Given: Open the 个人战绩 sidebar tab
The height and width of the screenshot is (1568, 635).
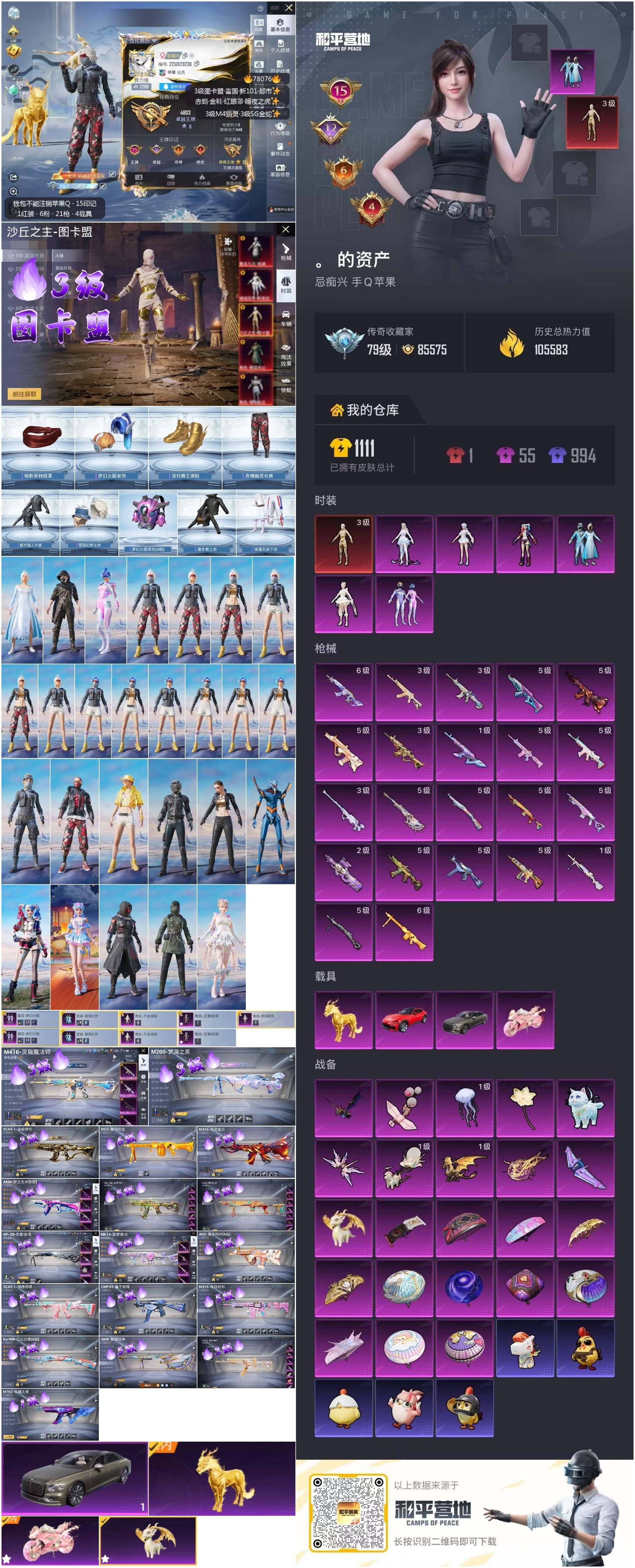Looking at the screenshot, I should [279, 46].
